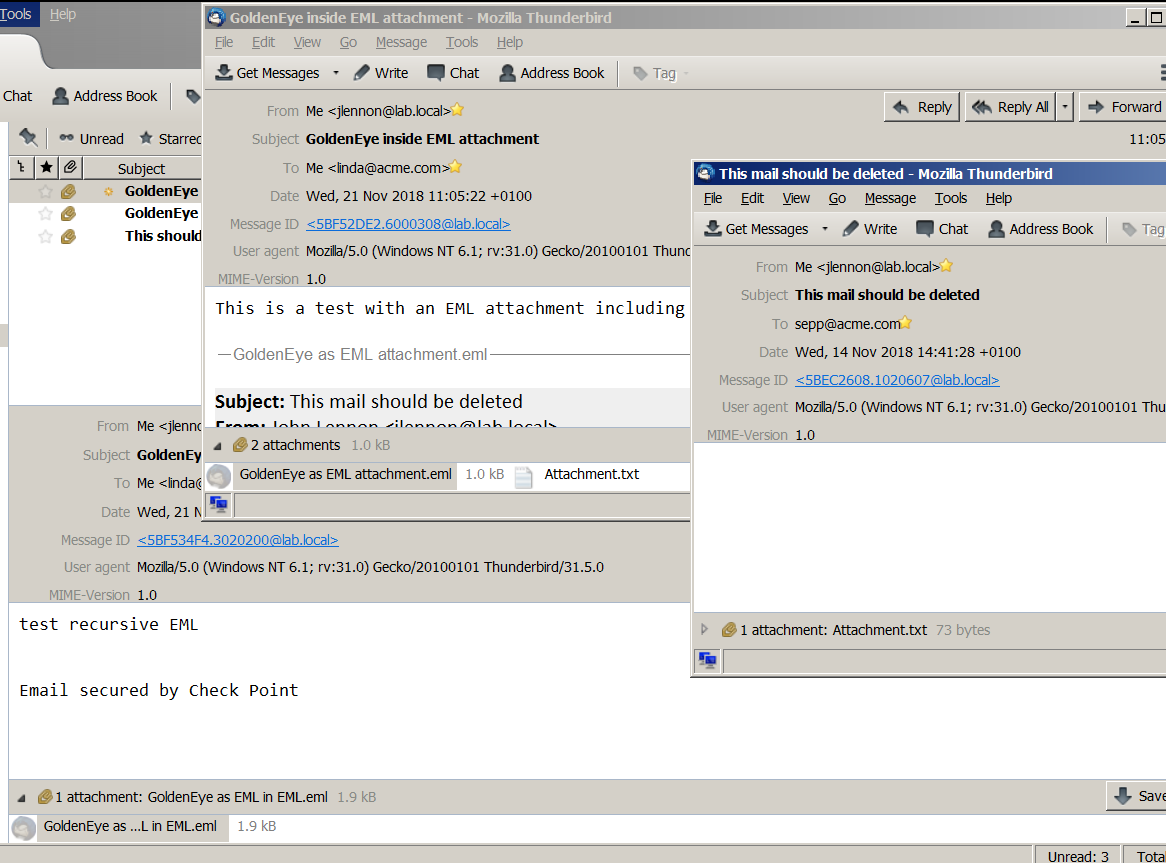Viewport: 1166px width, 863px height.
Task: Open File menu in 'This mail should be deleted' window
Action: tap(713, 198)
